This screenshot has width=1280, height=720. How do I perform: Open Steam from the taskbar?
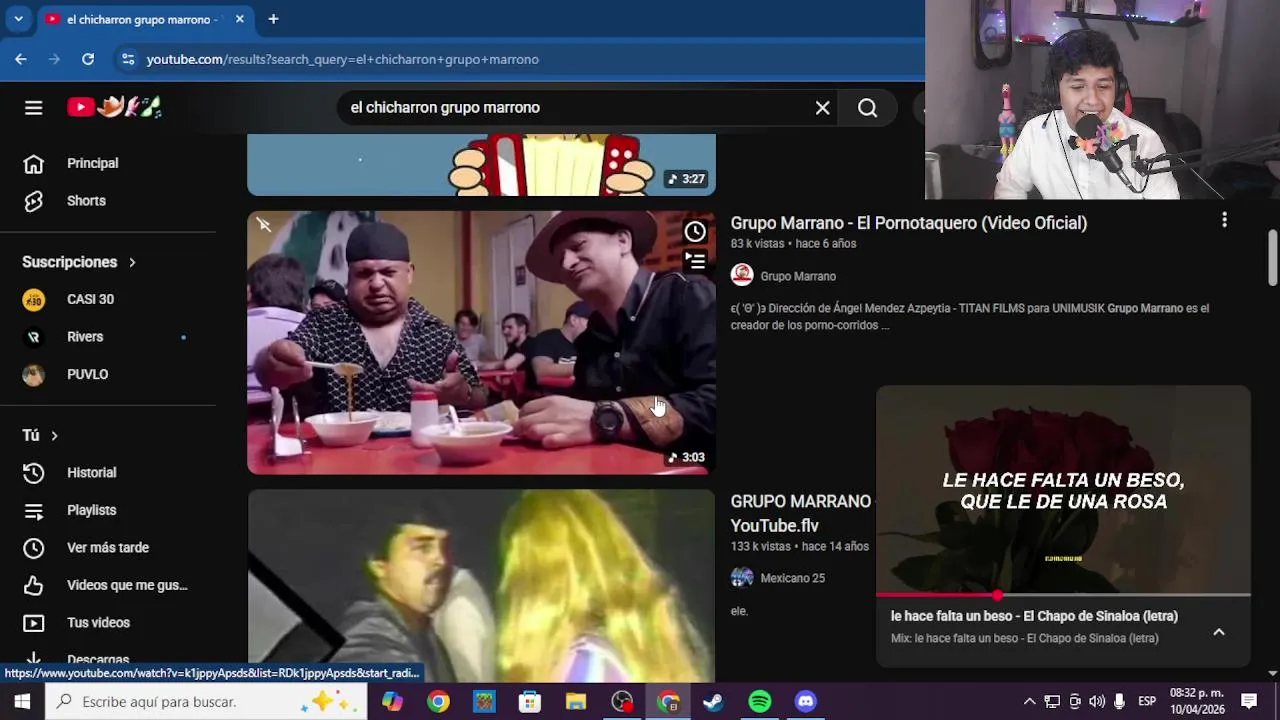tap(713, 702)
